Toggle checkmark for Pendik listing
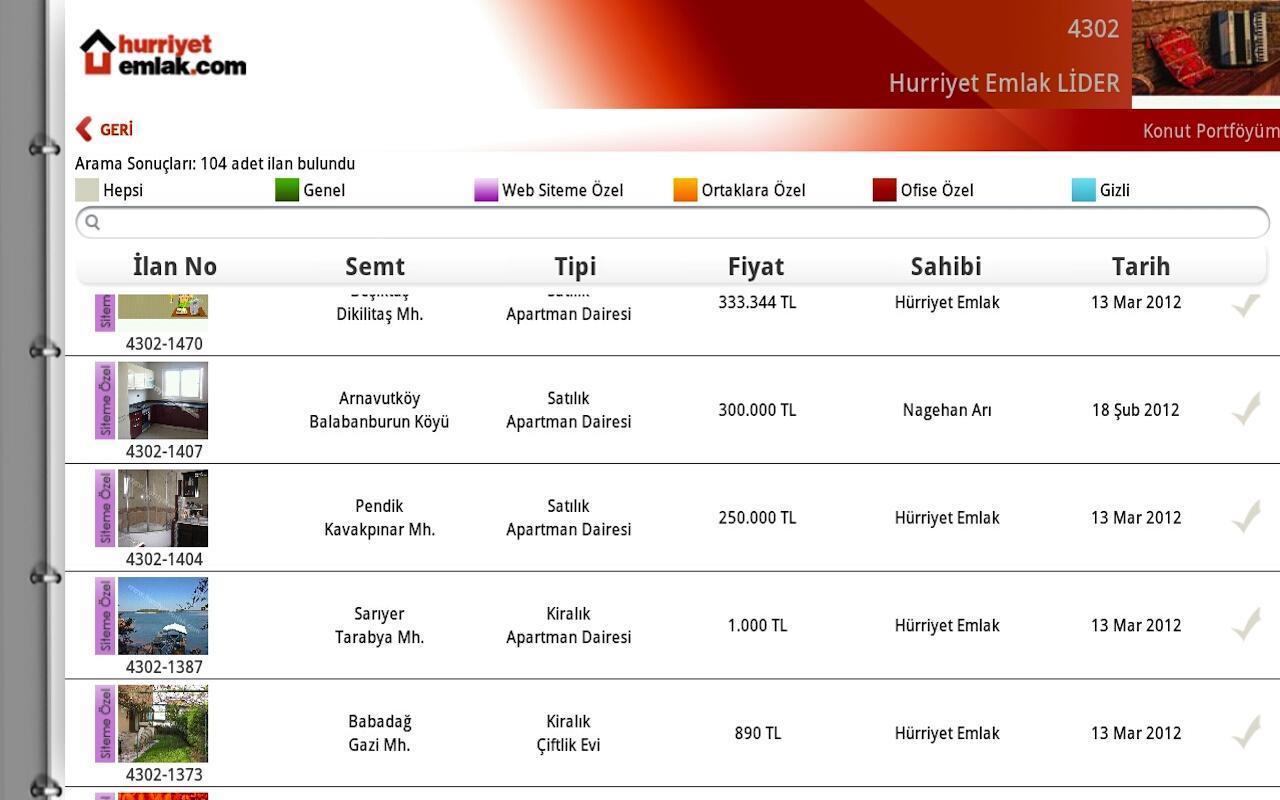This screenshot has height=800, width=1280. pos(1246,517)
